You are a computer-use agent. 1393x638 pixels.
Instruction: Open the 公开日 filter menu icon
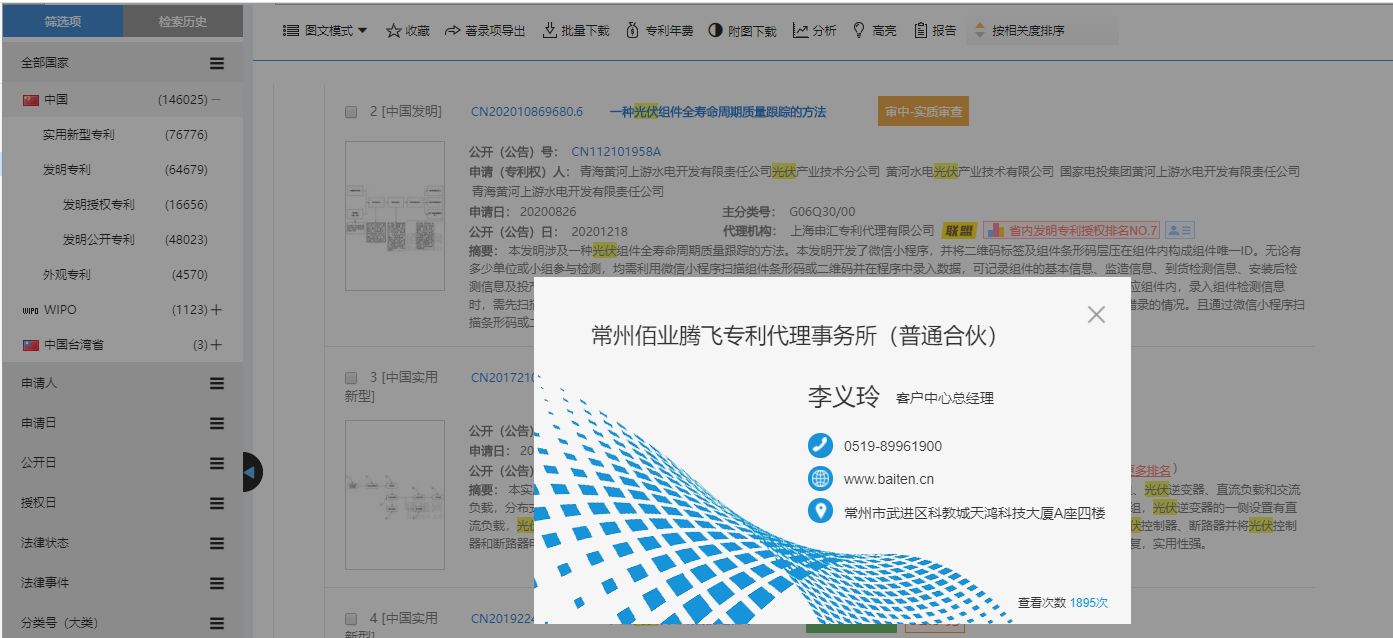pyautogui.click(x=217, y=463)
